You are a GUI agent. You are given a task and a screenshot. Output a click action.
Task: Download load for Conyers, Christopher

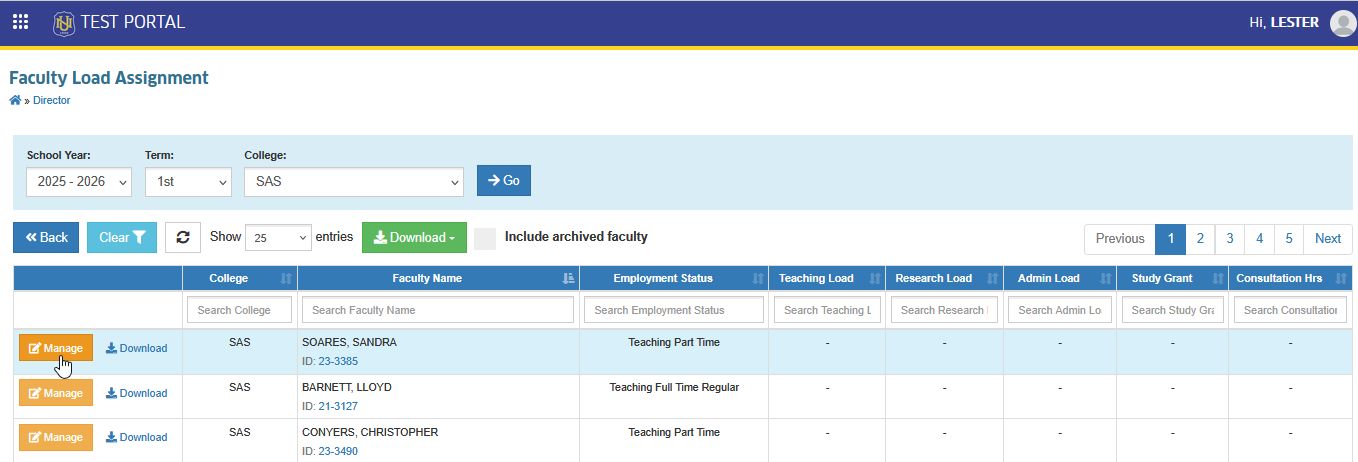[137, 437]
